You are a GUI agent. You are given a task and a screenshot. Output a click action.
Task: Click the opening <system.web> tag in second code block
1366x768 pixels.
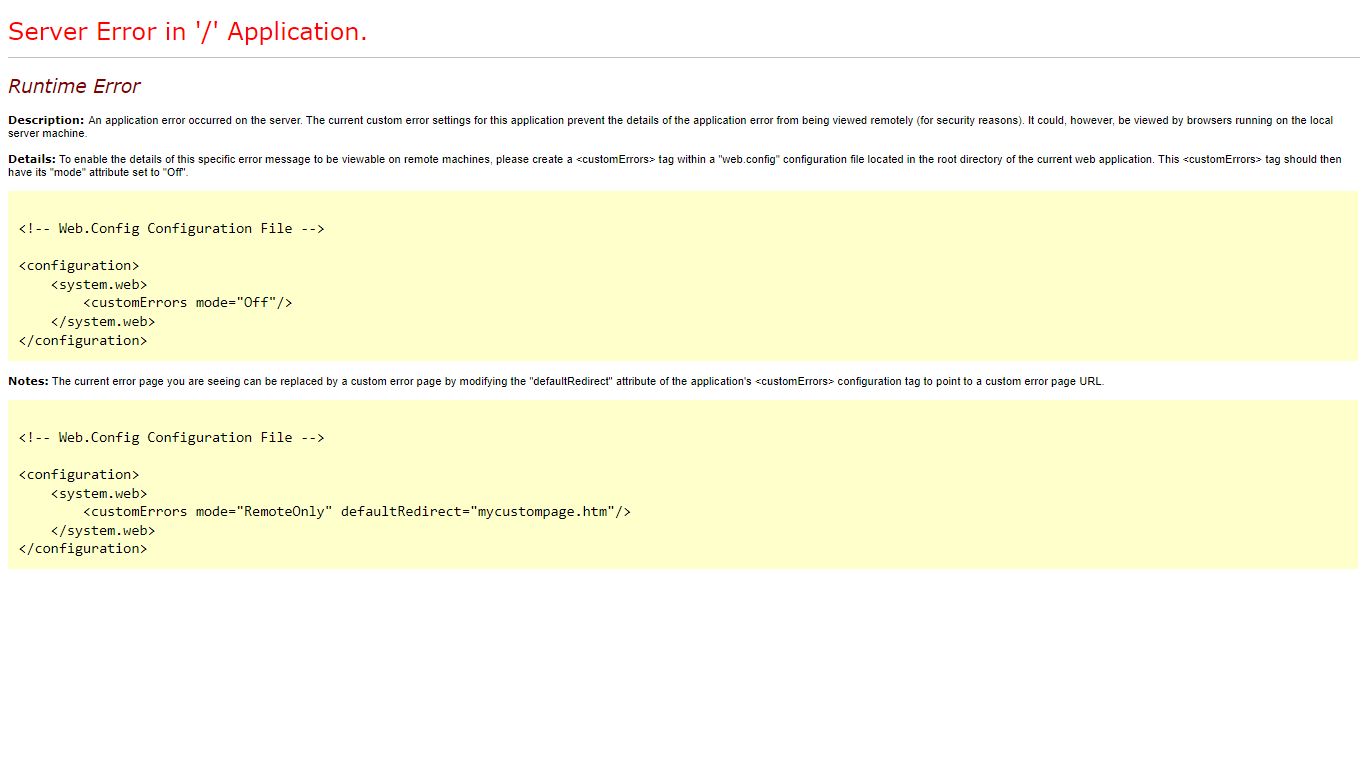pos(99,493)
